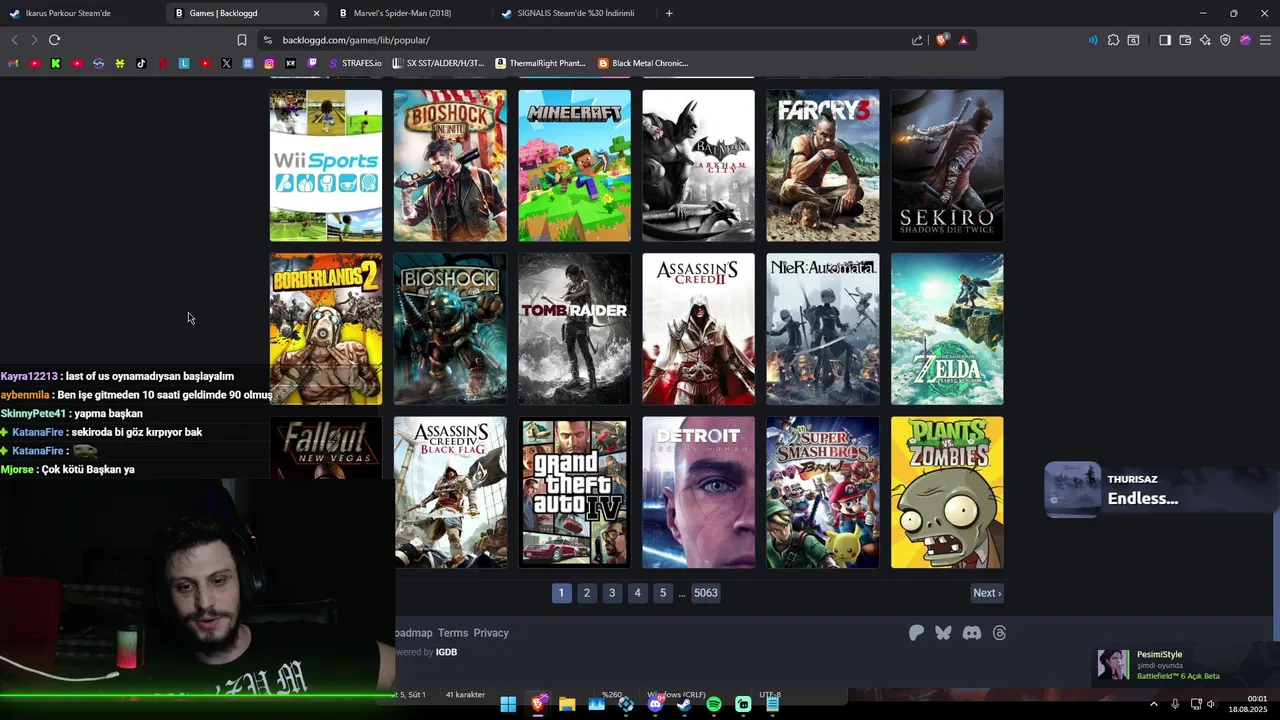Open the Detroit Become Human cover
The width and height of the screenshot is (1280, 720).
[699, 493]
